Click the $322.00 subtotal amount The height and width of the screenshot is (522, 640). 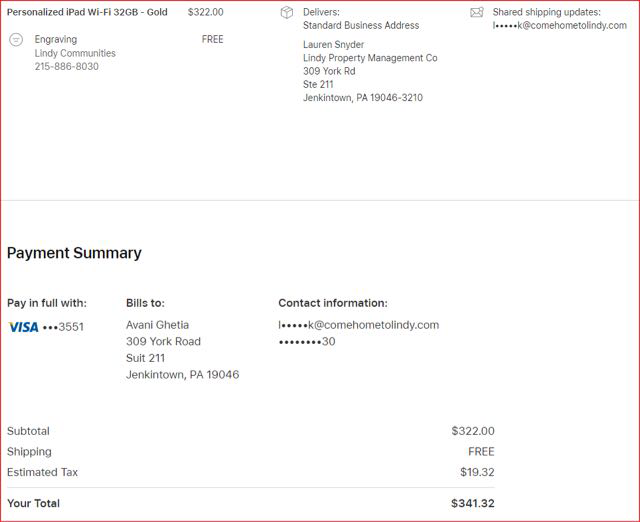[472, 431]
